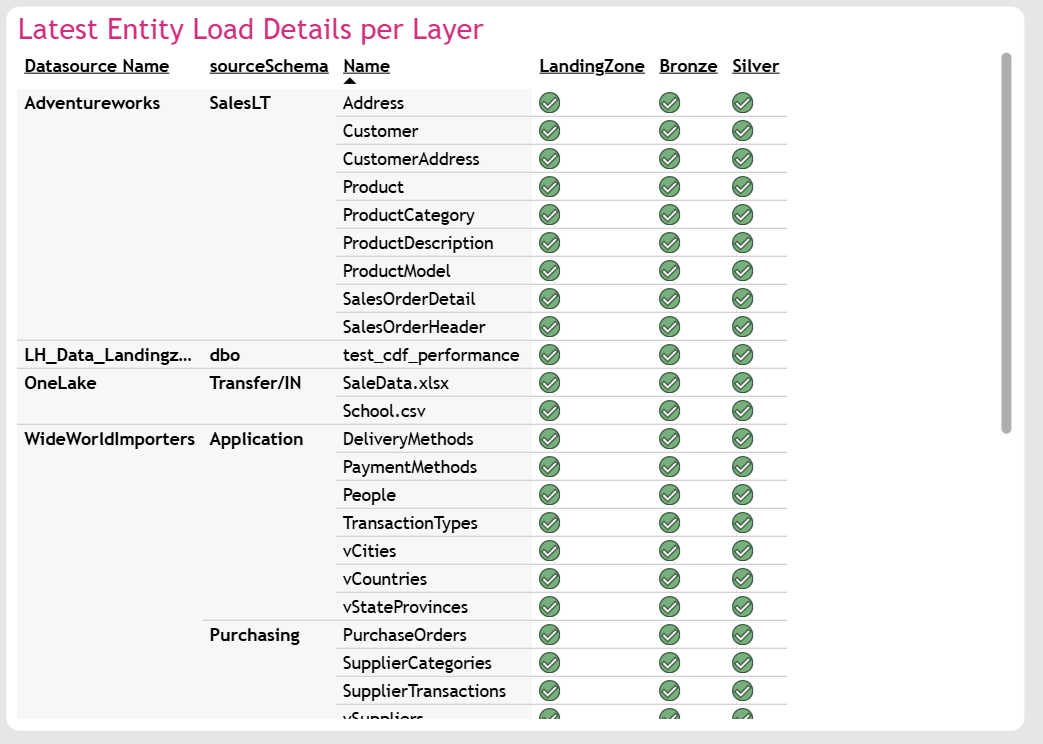The image size is (1043, 744).
Task: Select the ProductDescription entity name
Action: (418, 243)
